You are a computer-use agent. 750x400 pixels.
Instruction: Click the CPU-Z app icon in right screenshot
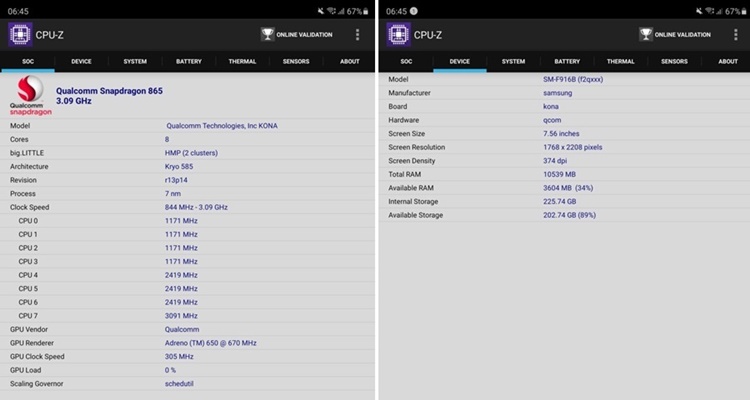pos(398,34)
